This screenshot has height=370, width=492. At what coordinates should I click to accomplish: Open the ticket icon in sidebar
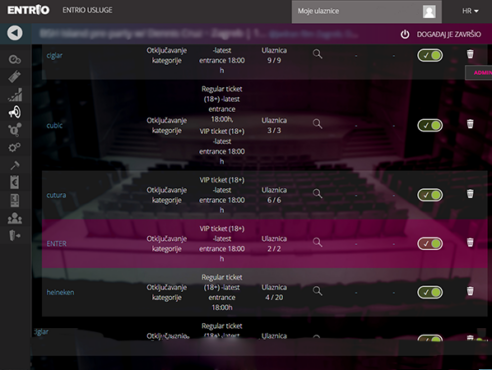[x=14, y=77]
